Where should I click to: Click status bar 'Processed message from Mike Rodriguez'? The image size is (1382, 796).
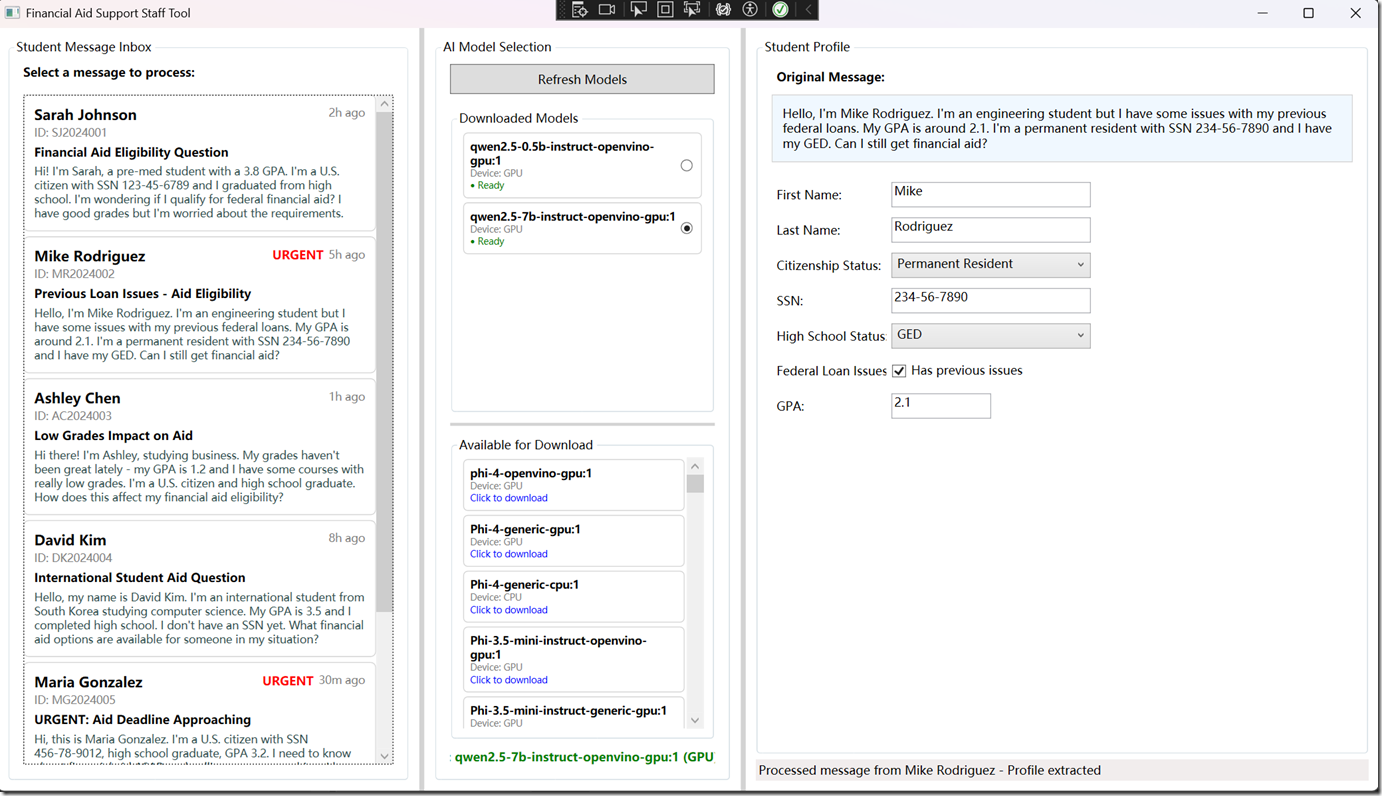[929, 770]
